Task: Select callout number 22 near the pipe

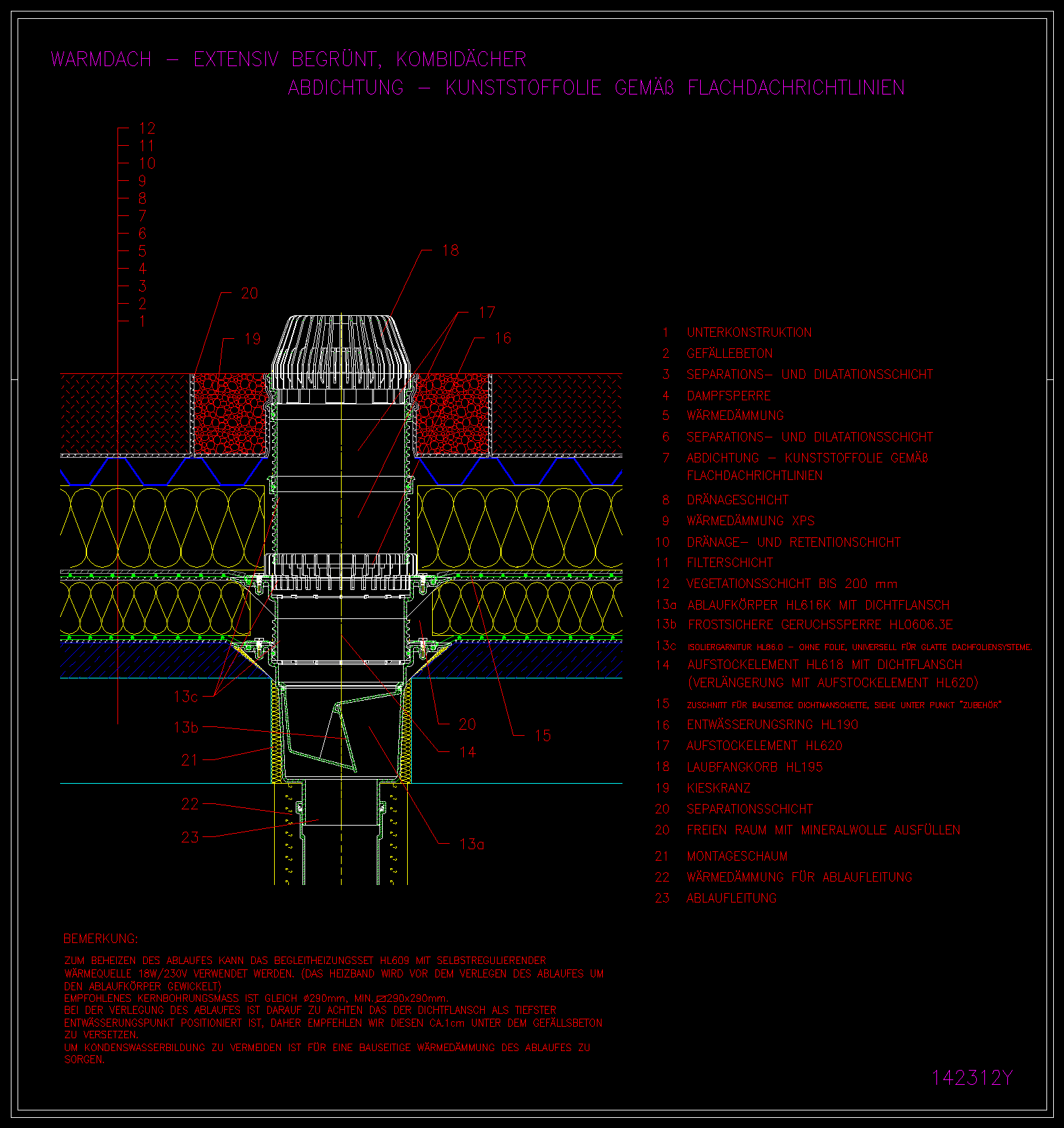Action: [190, 804]
